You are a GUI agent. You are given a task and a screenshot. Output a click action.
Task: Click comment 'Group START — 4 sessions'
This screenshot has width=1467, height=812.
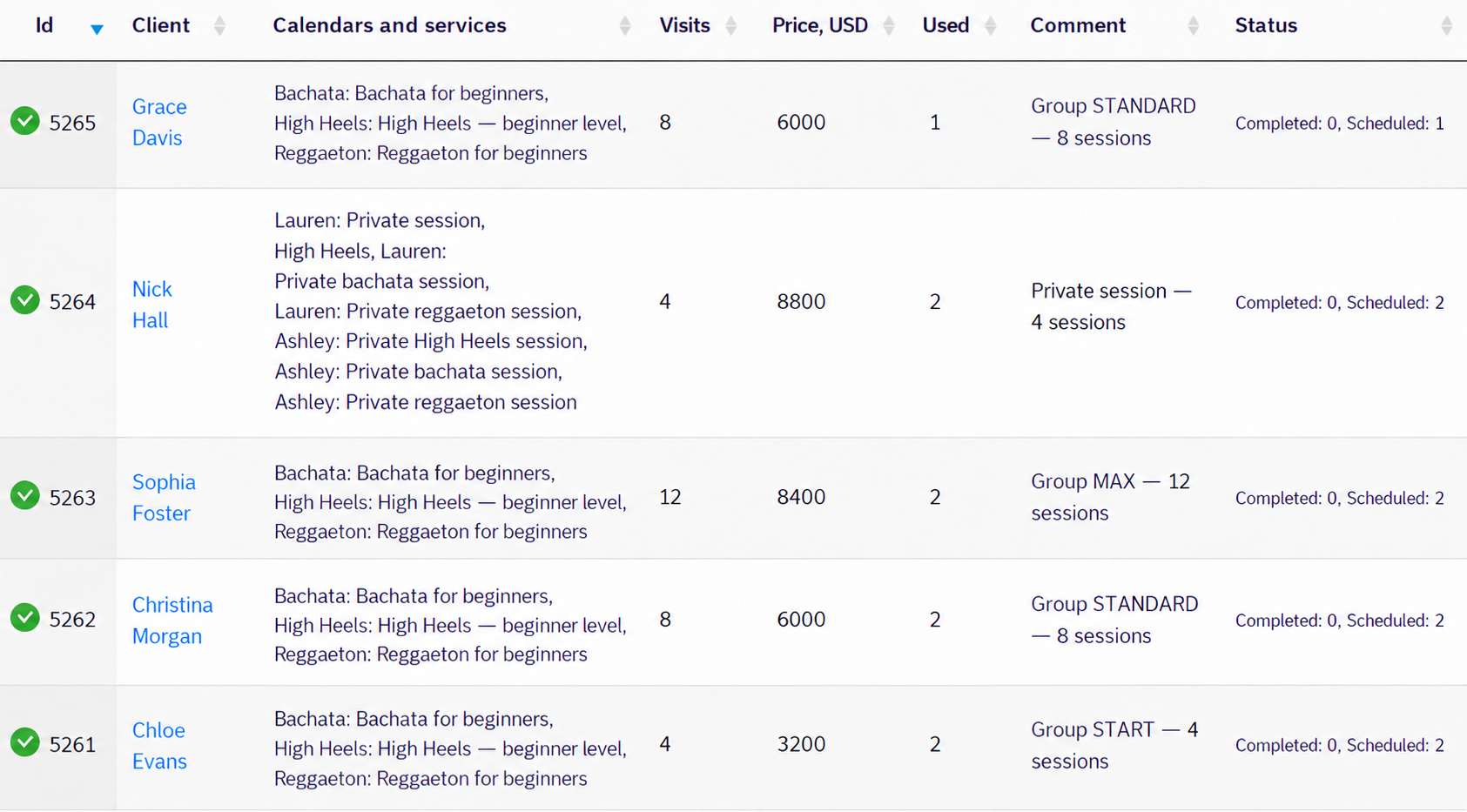pos(1114,745)
